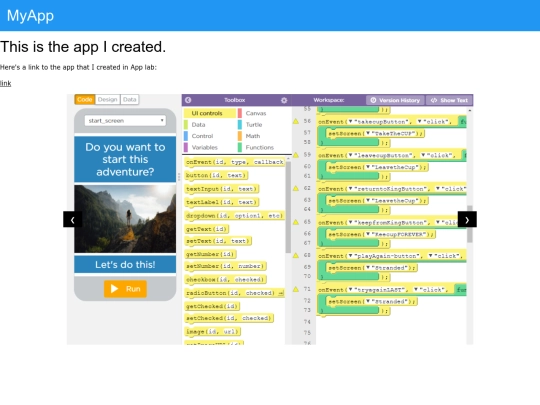Open the "tryagainLAST" id dropdown
Image resolution: width=540 pixels, height=405 pixels.
[350, 290]
